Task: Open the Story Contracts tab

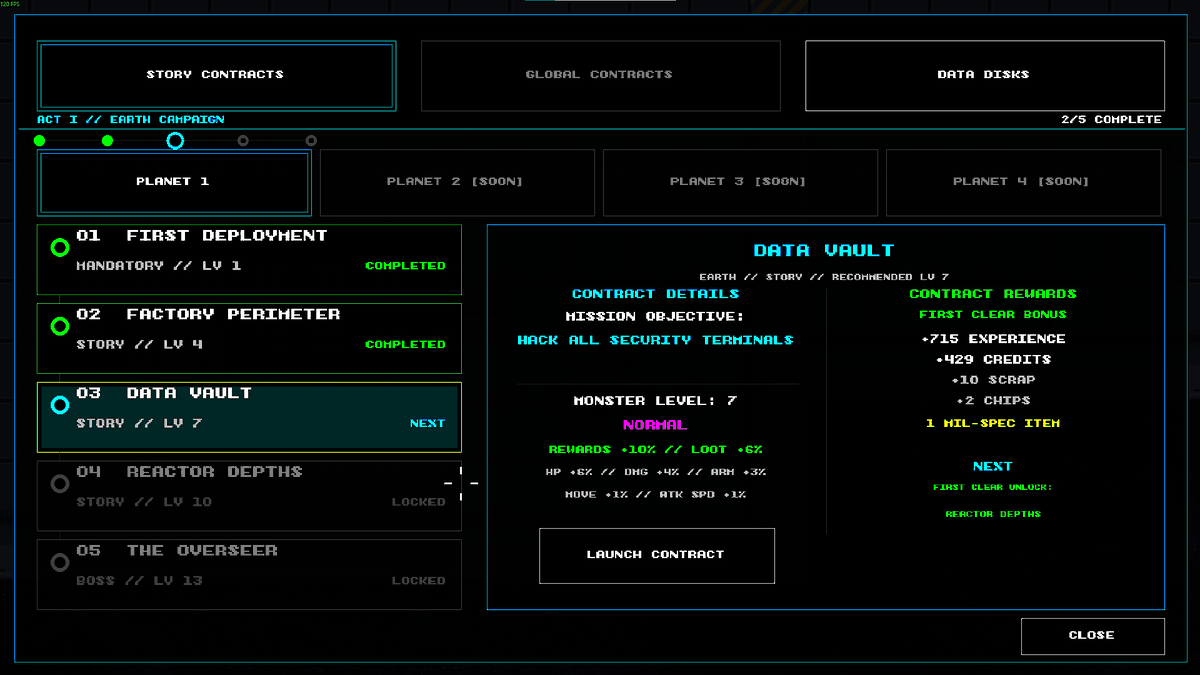Action: coord(216,75)
